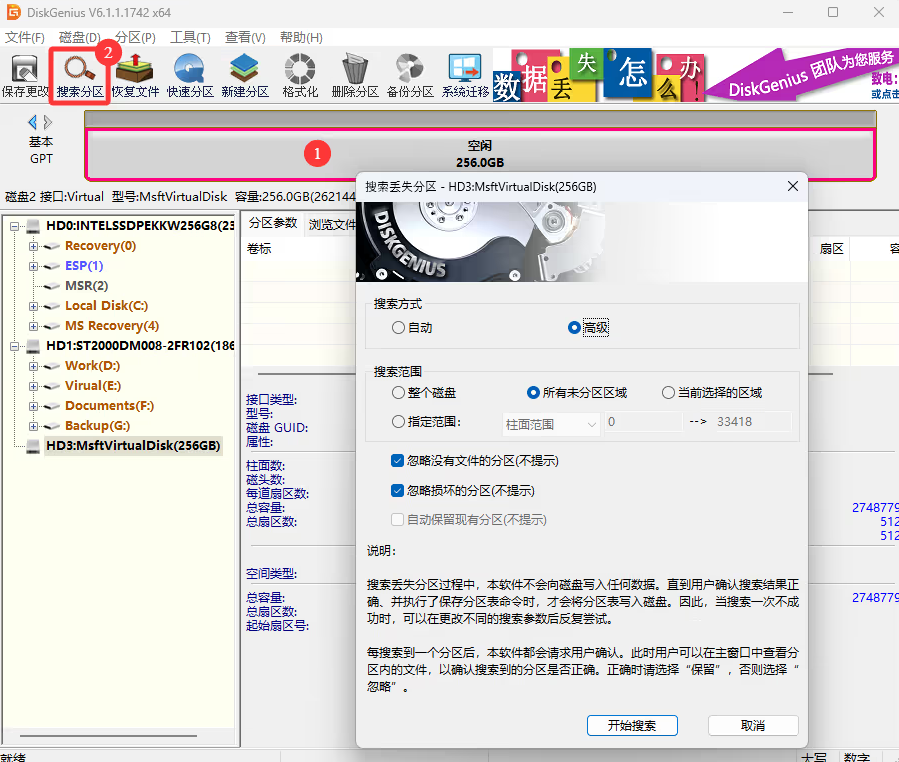Open the 帮助(H) menu

coord(301,37)
